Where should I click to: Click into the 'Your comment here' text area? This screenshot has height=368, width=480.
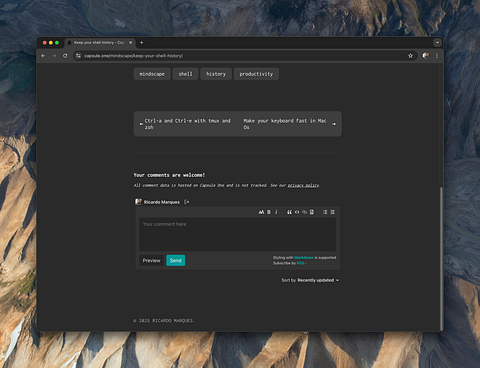pyautogui.click(x=237, y=234)
